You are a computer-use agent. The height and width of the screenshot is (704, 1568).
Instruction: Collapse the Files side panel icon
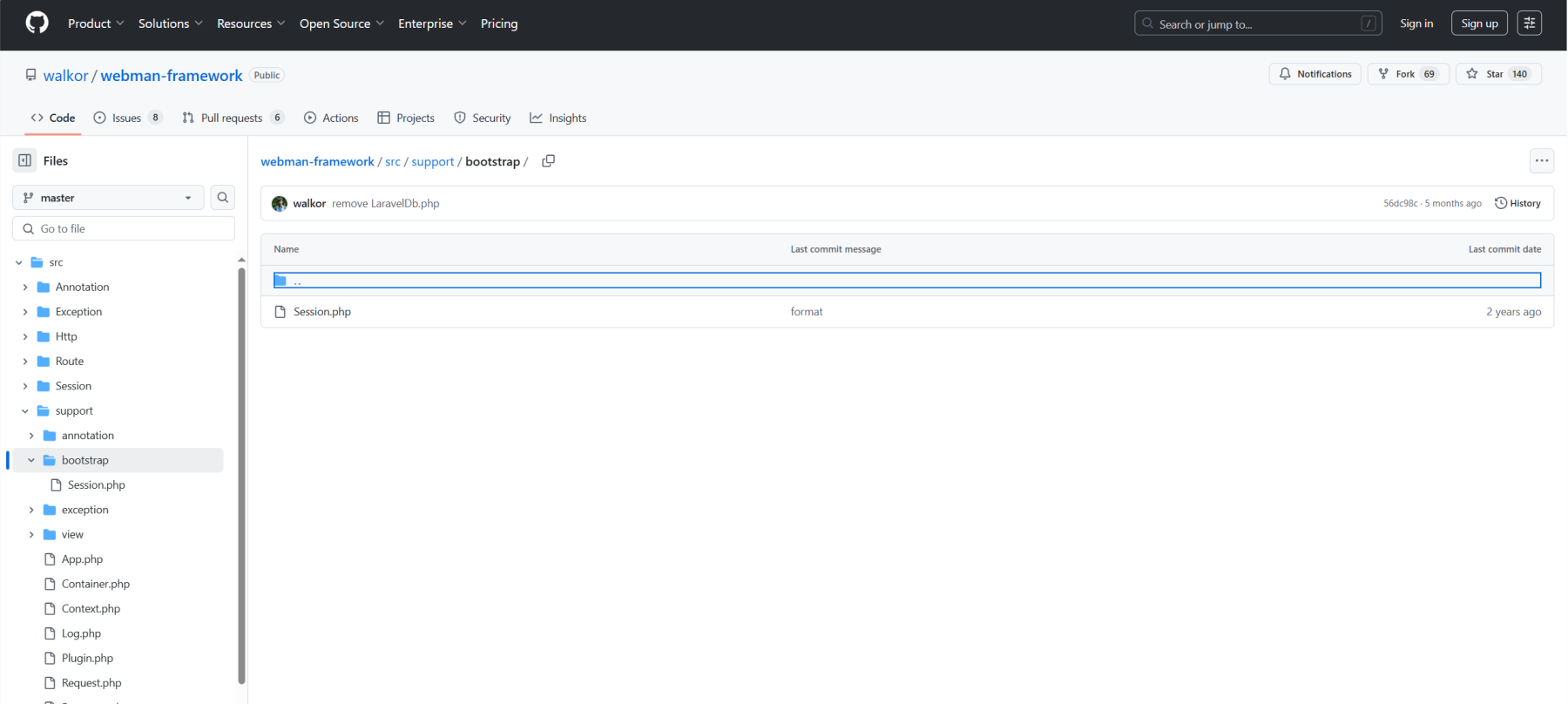[24, 160]
